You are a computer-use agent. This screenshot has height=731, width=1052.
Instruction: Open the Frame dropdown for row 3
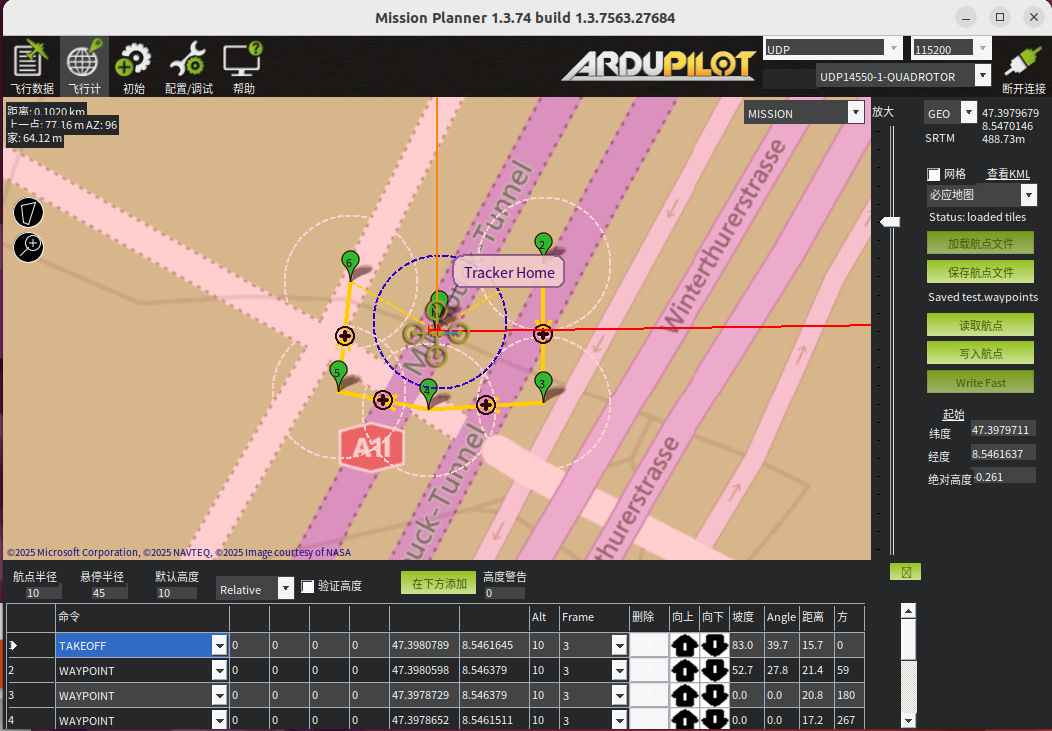[619, 695]
